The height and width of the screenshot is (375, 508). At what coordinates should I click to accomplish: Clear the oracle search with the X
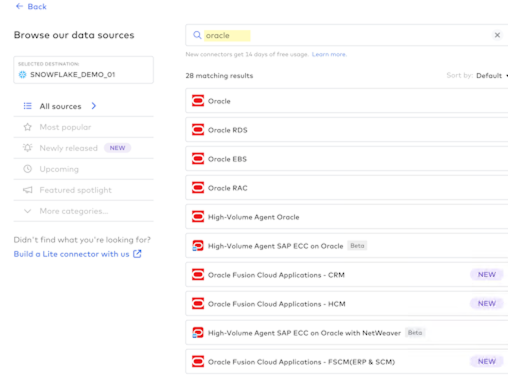point(497,35)
